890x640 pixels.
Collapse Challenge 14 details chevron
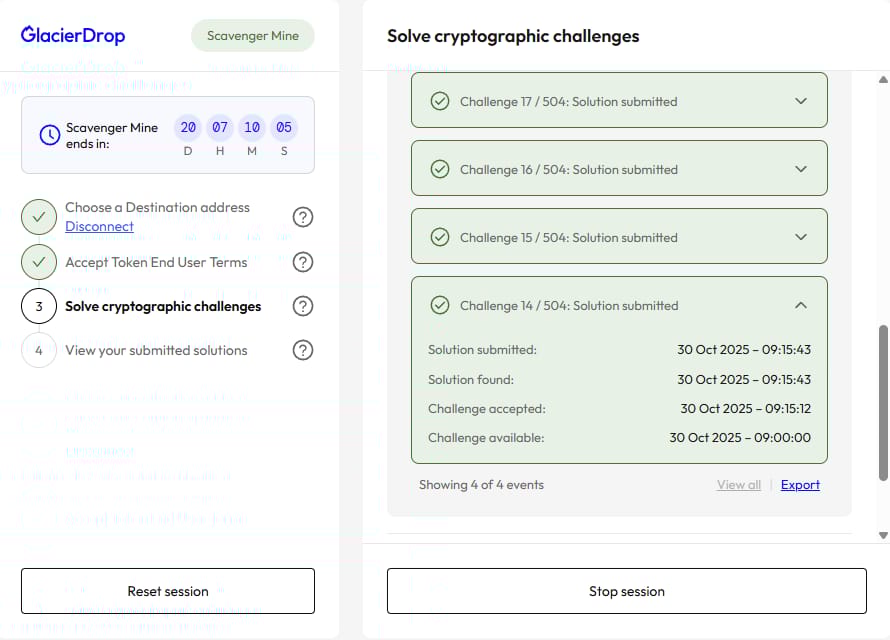(800, 305)
